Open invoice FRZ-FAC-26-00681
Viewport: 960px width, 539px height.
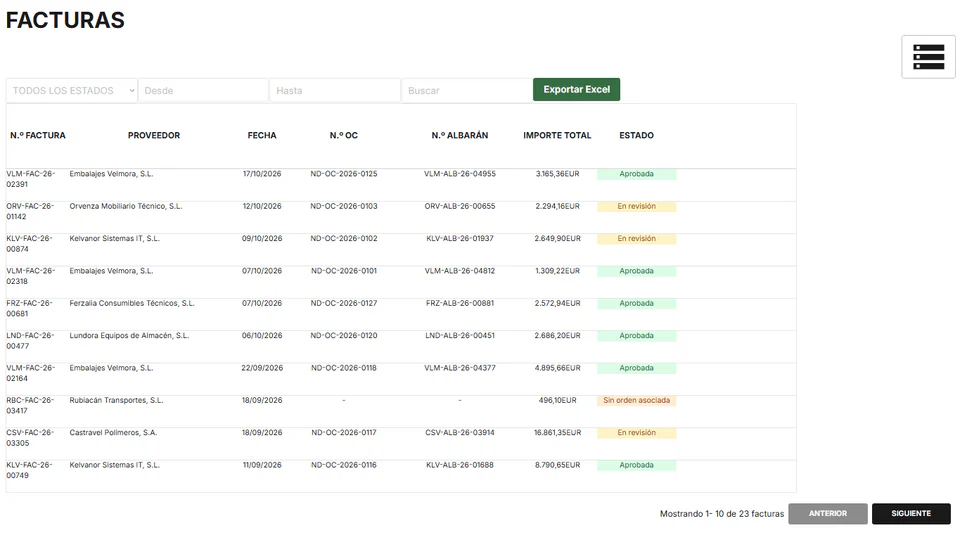click(29, 309)
